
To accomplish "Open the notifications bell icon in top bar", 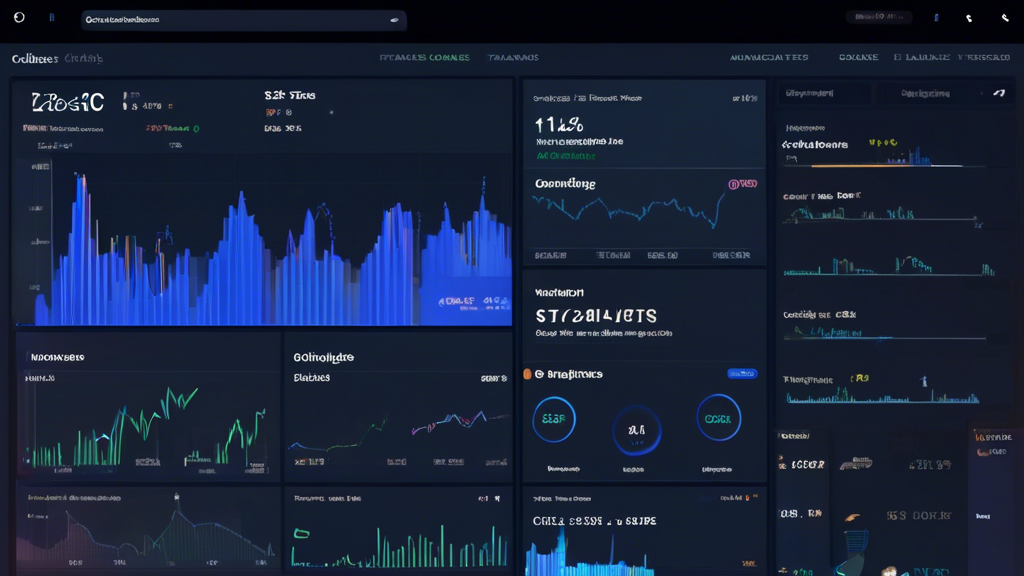I will [x=967, y=17].
